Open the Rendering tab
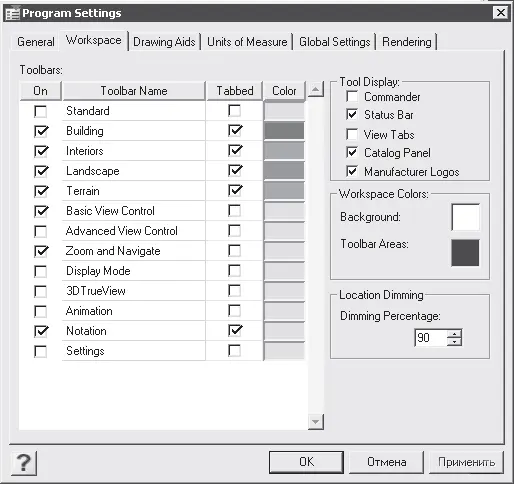Viewport: 514px width, 484px height. click(x=407, y=42)
